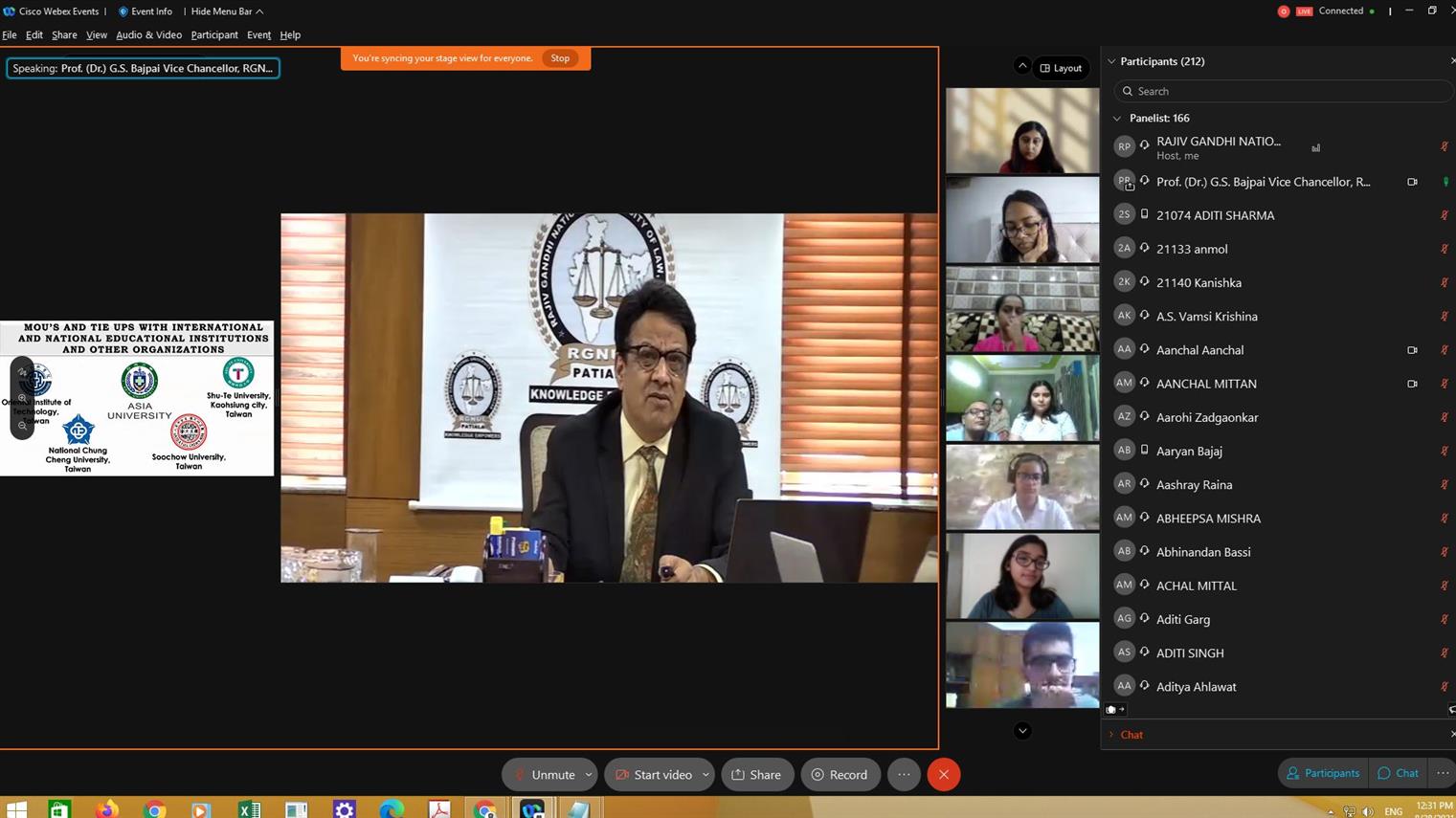Viewport: 1456px width, 818px height.
Task: Click the Speaking: Prof. (Dr.) G.S. Bajpai label
Action: (x=143, y=68)
